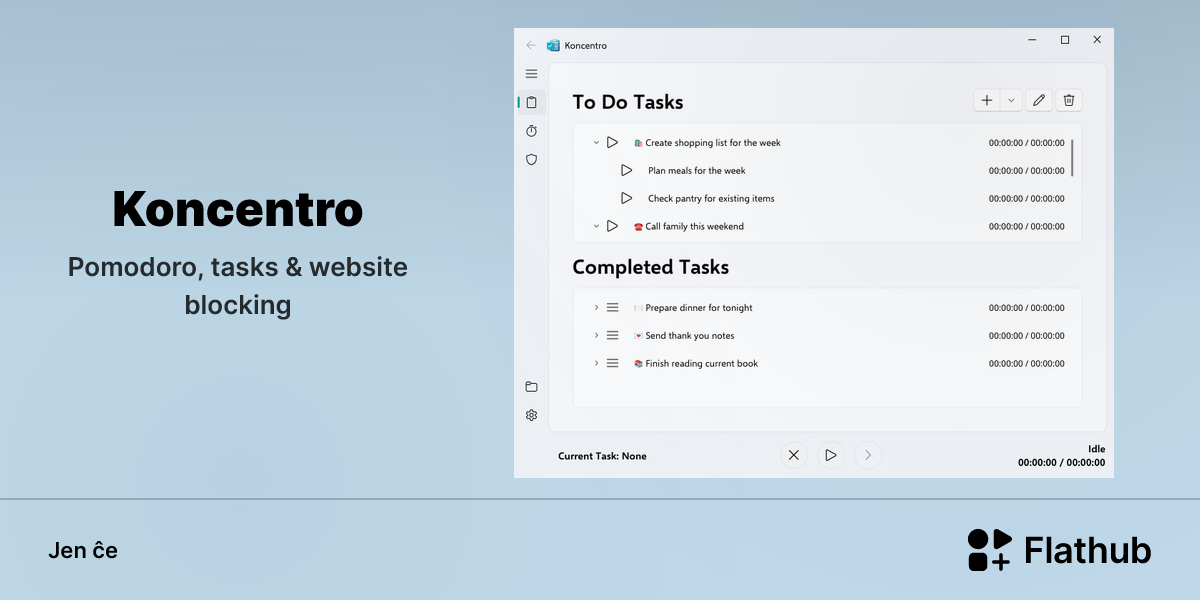1200x600 pixels.
Task: Click the Idle status label
Action: point(1097,449)
